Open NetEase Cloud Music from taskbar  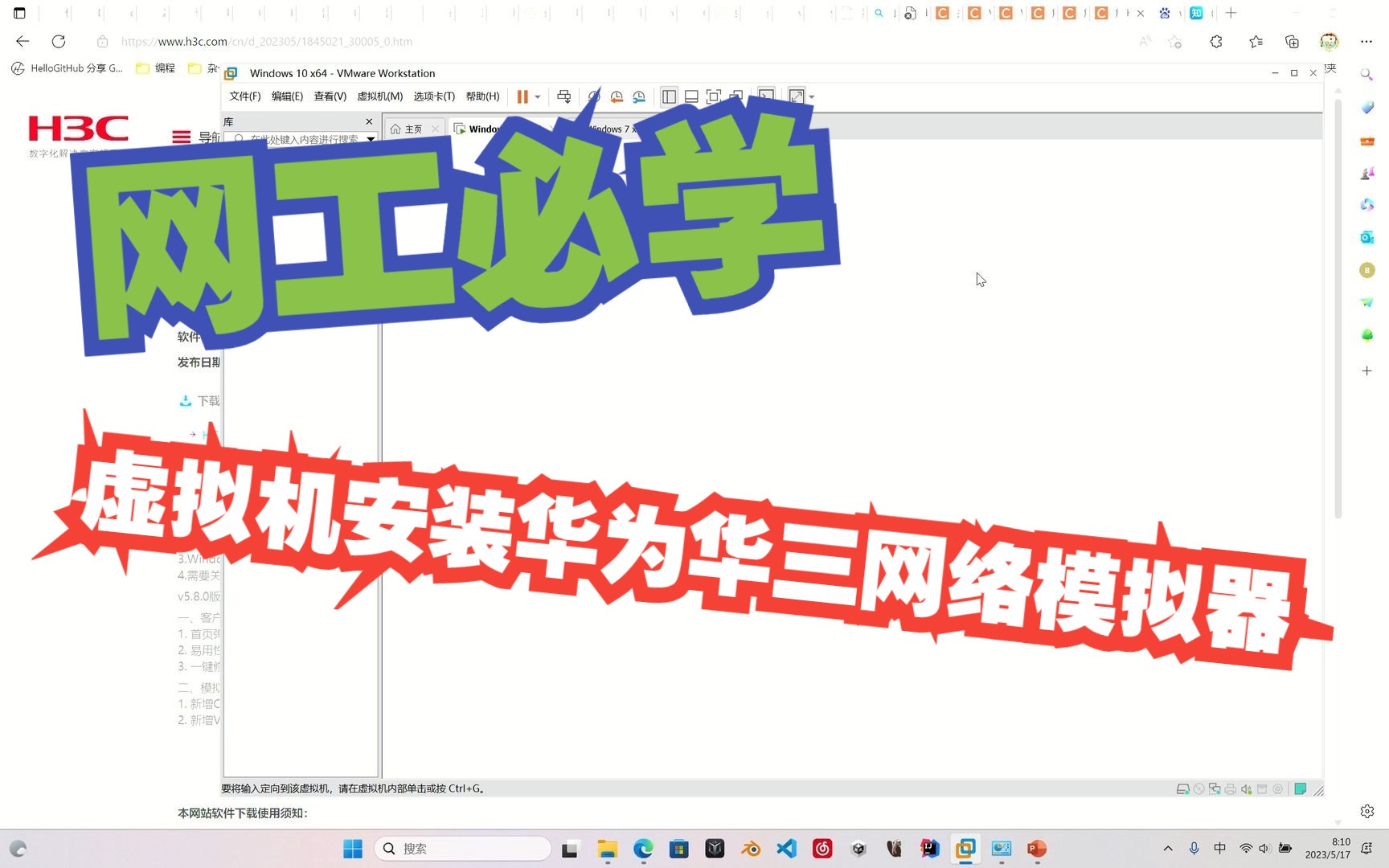click(x=822, y=849)
